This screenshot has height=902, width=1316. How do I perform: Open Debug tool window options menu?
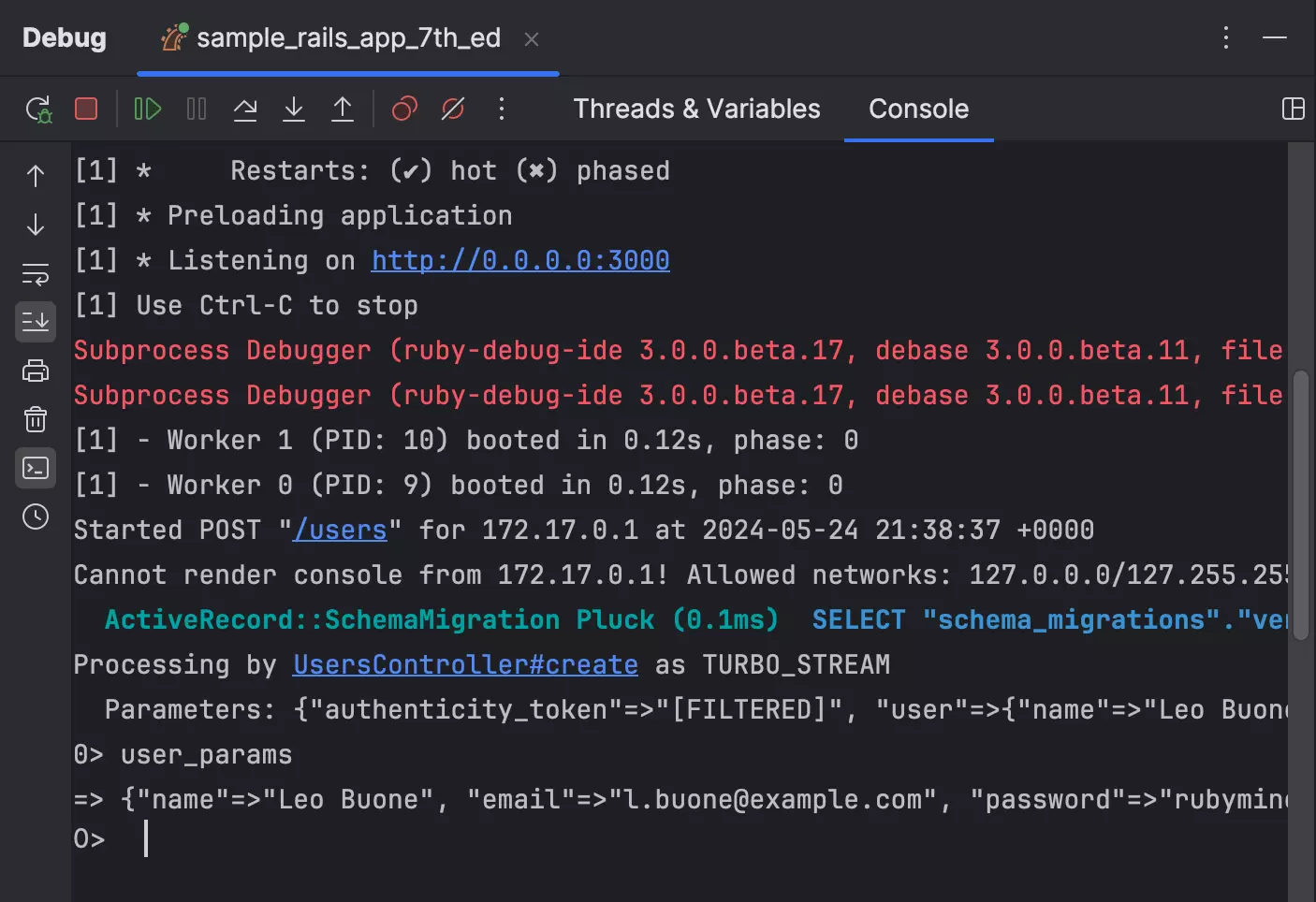coord(1226,38)
